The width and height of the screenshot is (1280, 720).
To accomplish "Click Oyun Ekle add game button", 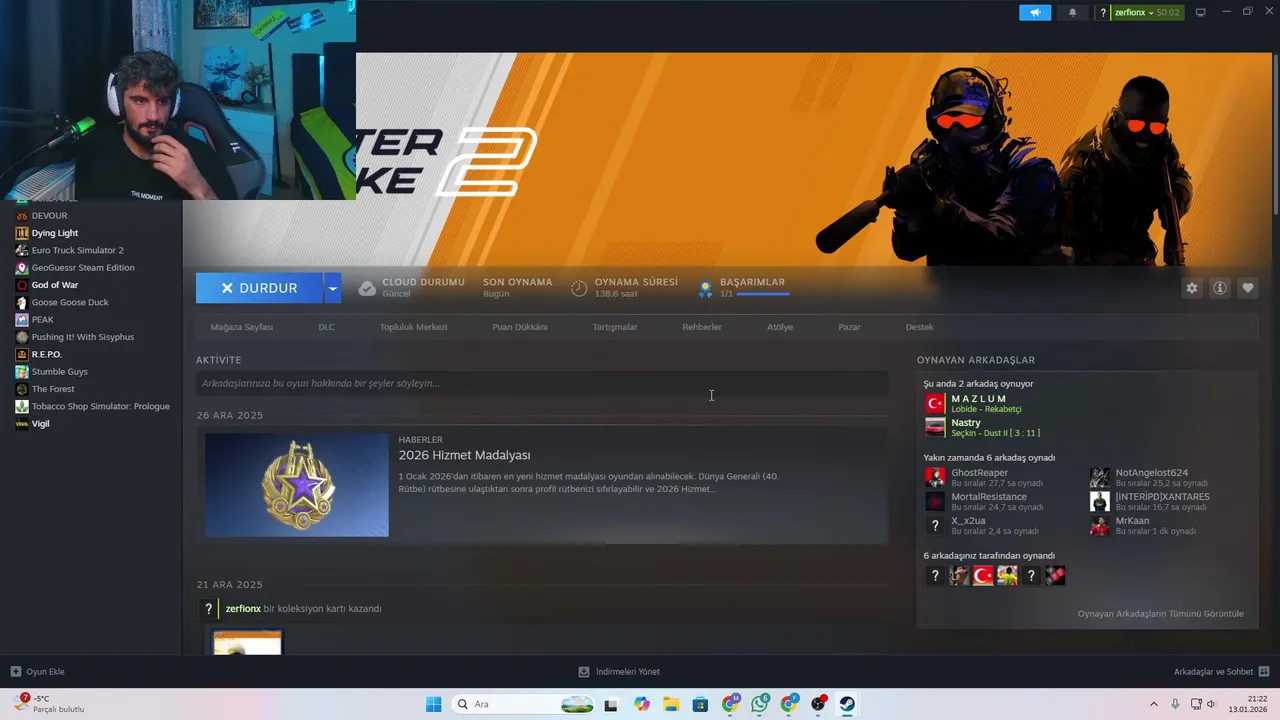I will [x=38, y=672].
